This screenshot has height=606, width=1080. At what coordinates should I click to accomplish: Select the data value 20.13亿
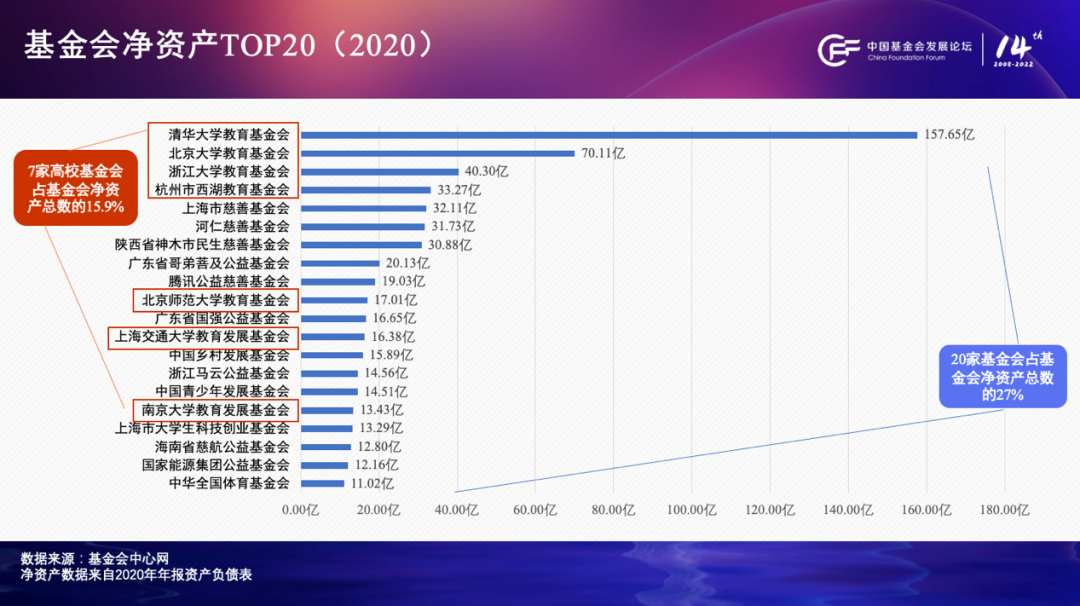pos(408,263)
